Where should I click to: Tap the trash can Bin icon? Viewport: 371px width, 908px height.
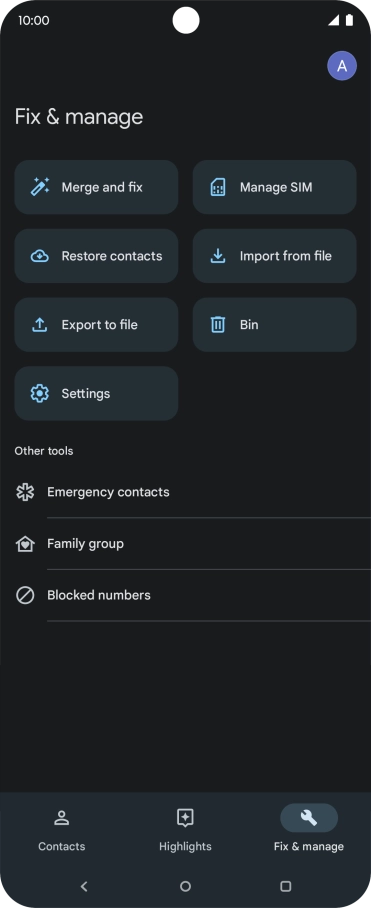[x=218, y=325]
